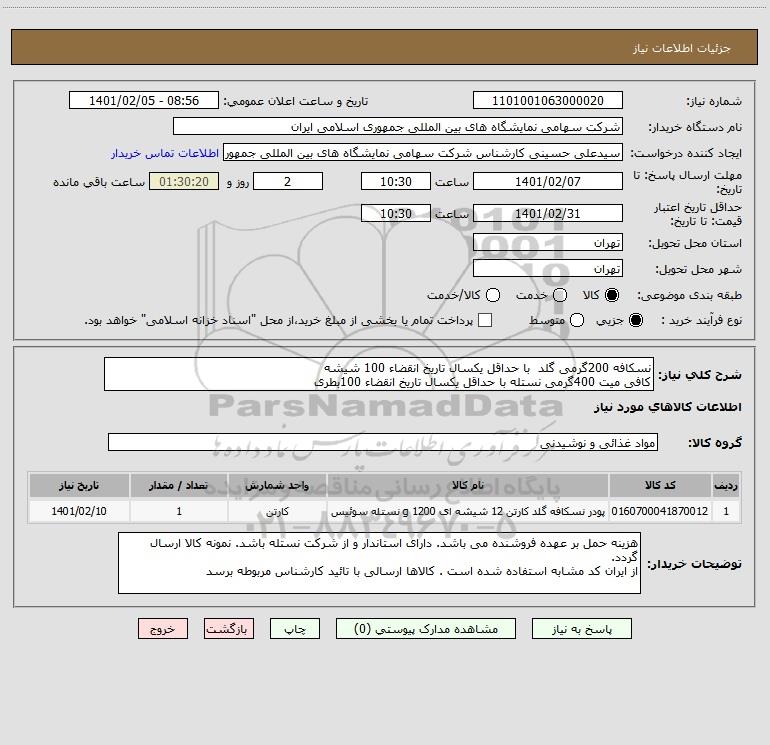
Task: Click the delivery province field تهران
Action: (548, 242)
